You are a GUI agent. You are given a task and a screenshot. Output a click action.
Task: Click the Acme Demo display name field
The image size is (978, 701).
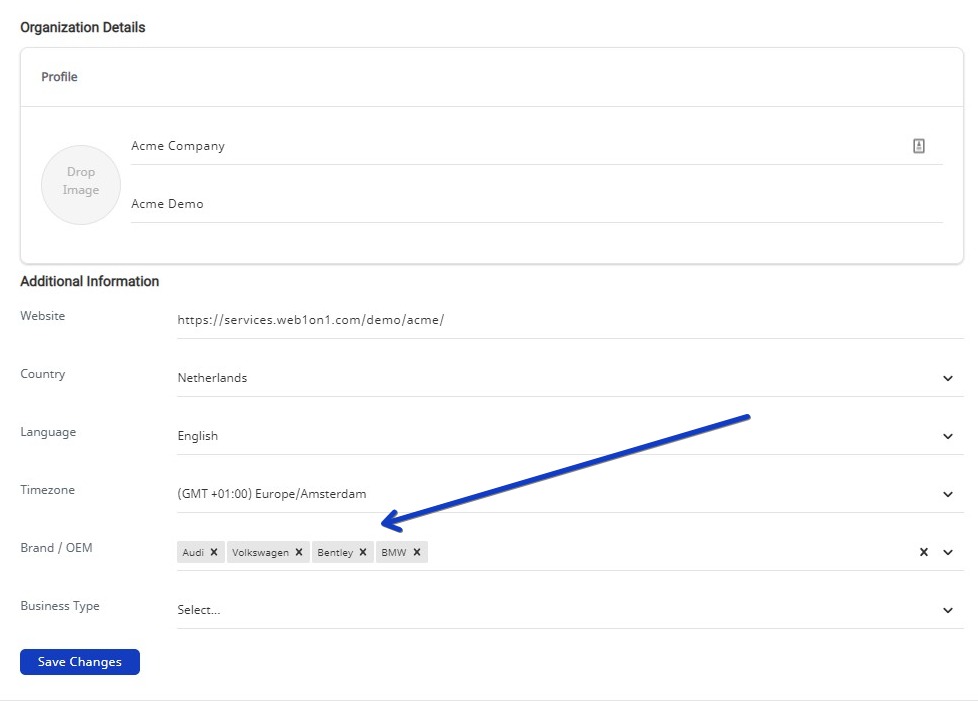(536, 205)
